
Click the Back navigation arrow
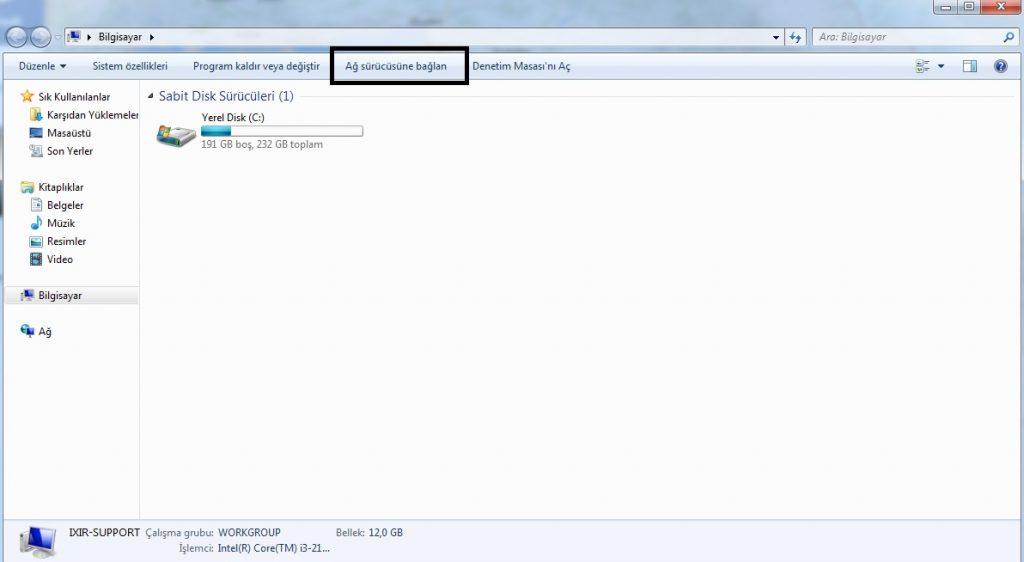[16, 37]
